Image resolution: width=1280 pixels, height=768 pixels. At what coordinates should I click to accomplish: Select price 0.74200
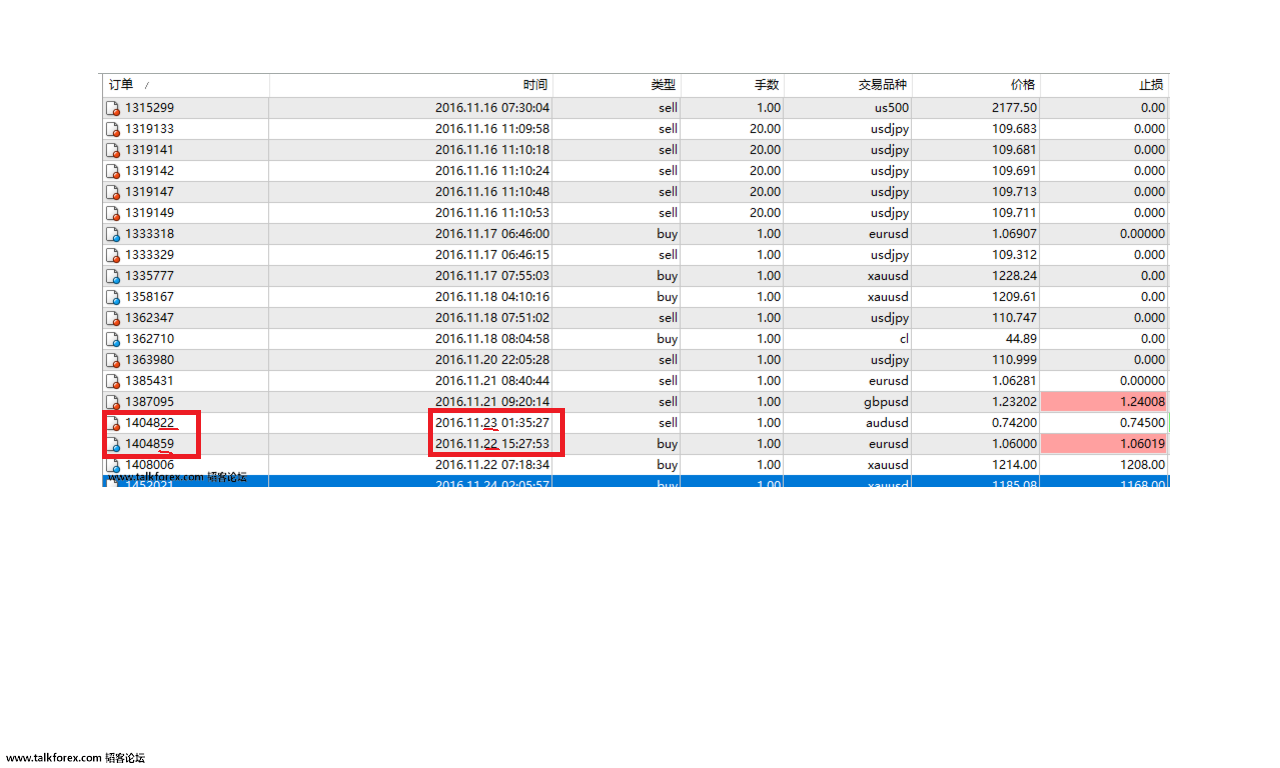point(1014,423)
